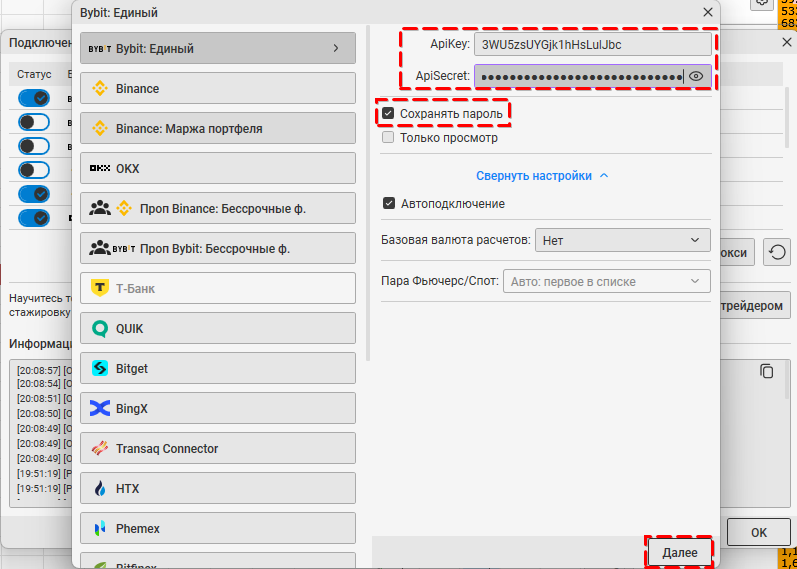Toggle Автоподключение checkbox

pos(388,203)
